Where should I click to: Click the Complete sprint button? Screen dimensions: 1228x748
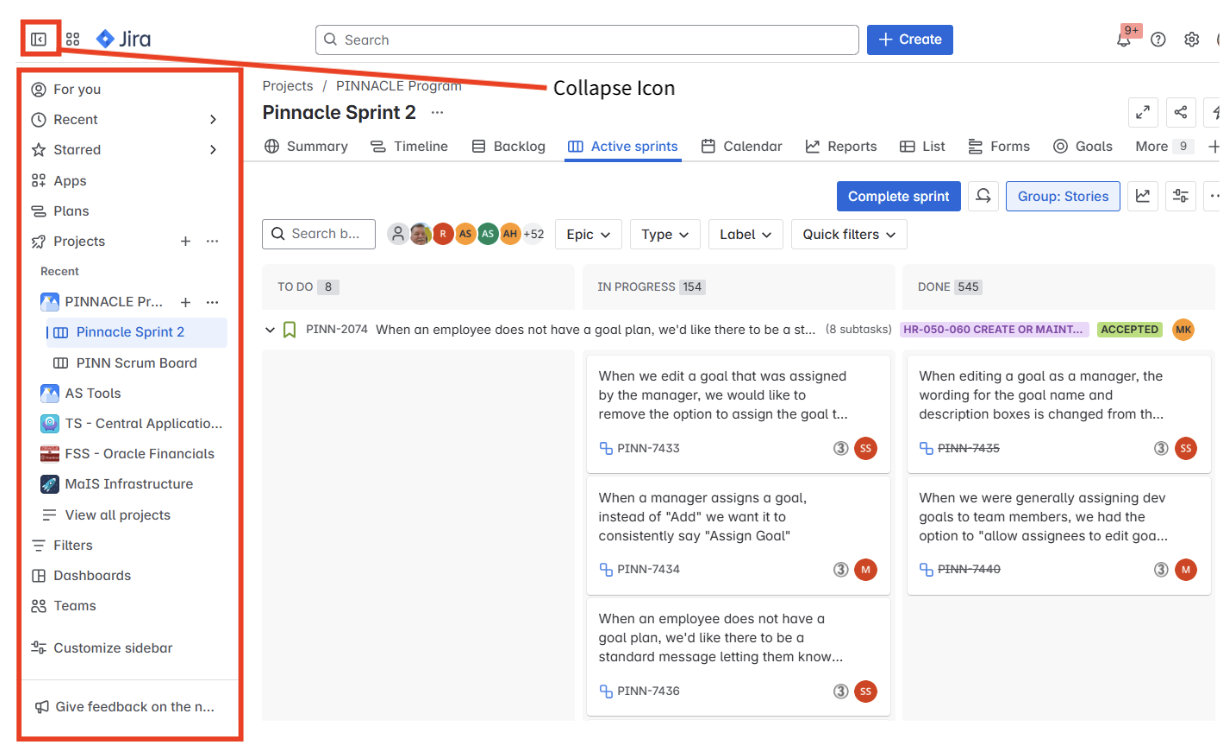(898, 196)
